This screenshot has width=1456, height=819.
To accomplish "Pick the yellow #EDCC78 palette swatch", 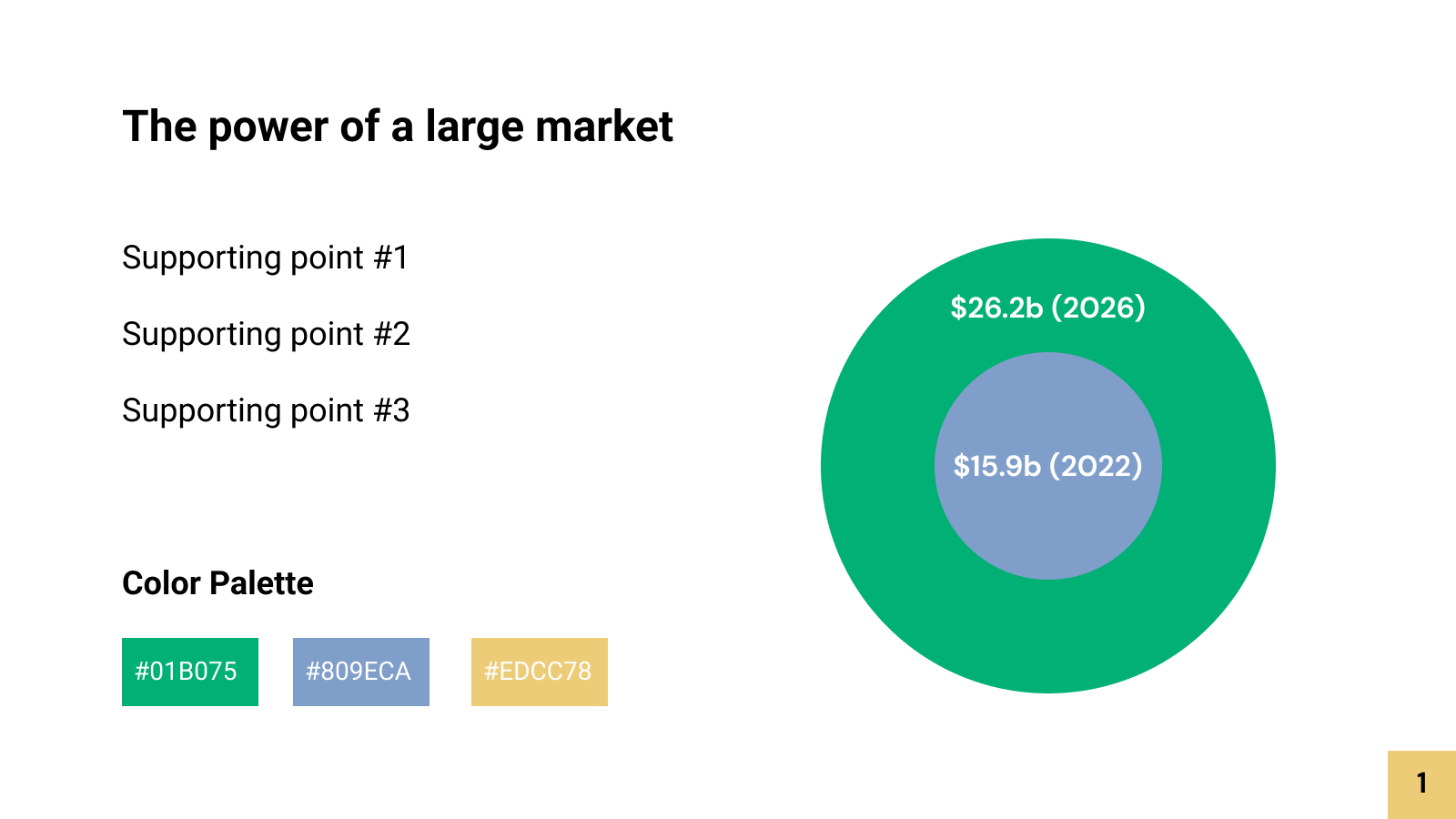I will pyautogui.click(x=540, y=672).
